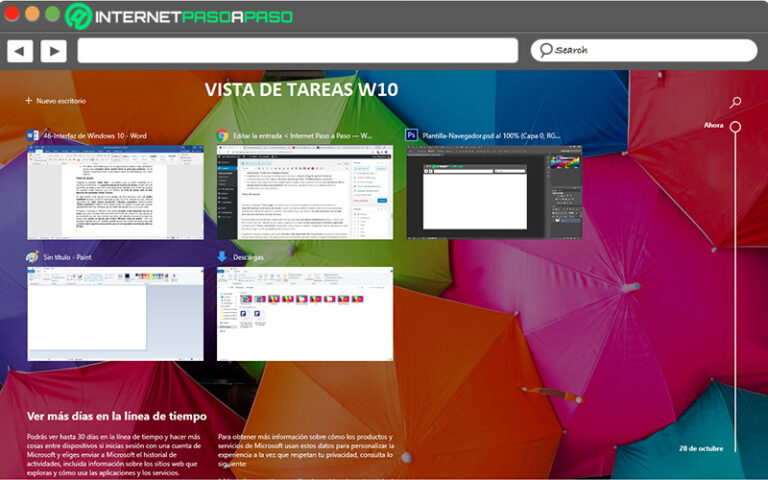Screen dimensions: 768x480
Task: Click the Word icon beside 46-Interfaz title
Action: [x=33, y=134]
